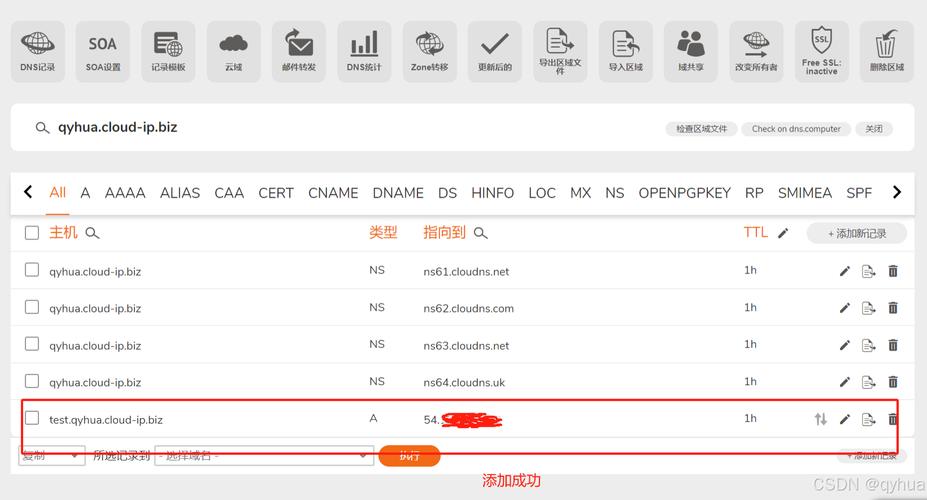Switch to the MX record tab
The image size is (927, 500).
[x=581, y=193]
